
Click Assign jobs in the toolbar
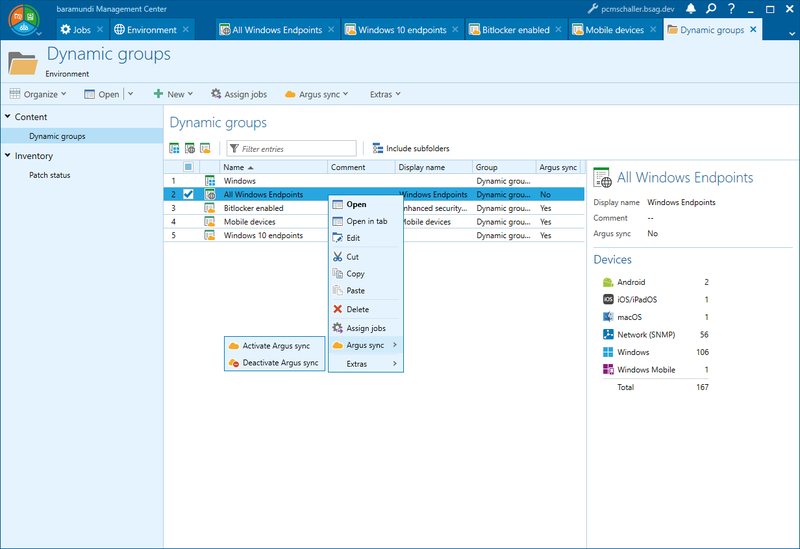pos(239,94)
